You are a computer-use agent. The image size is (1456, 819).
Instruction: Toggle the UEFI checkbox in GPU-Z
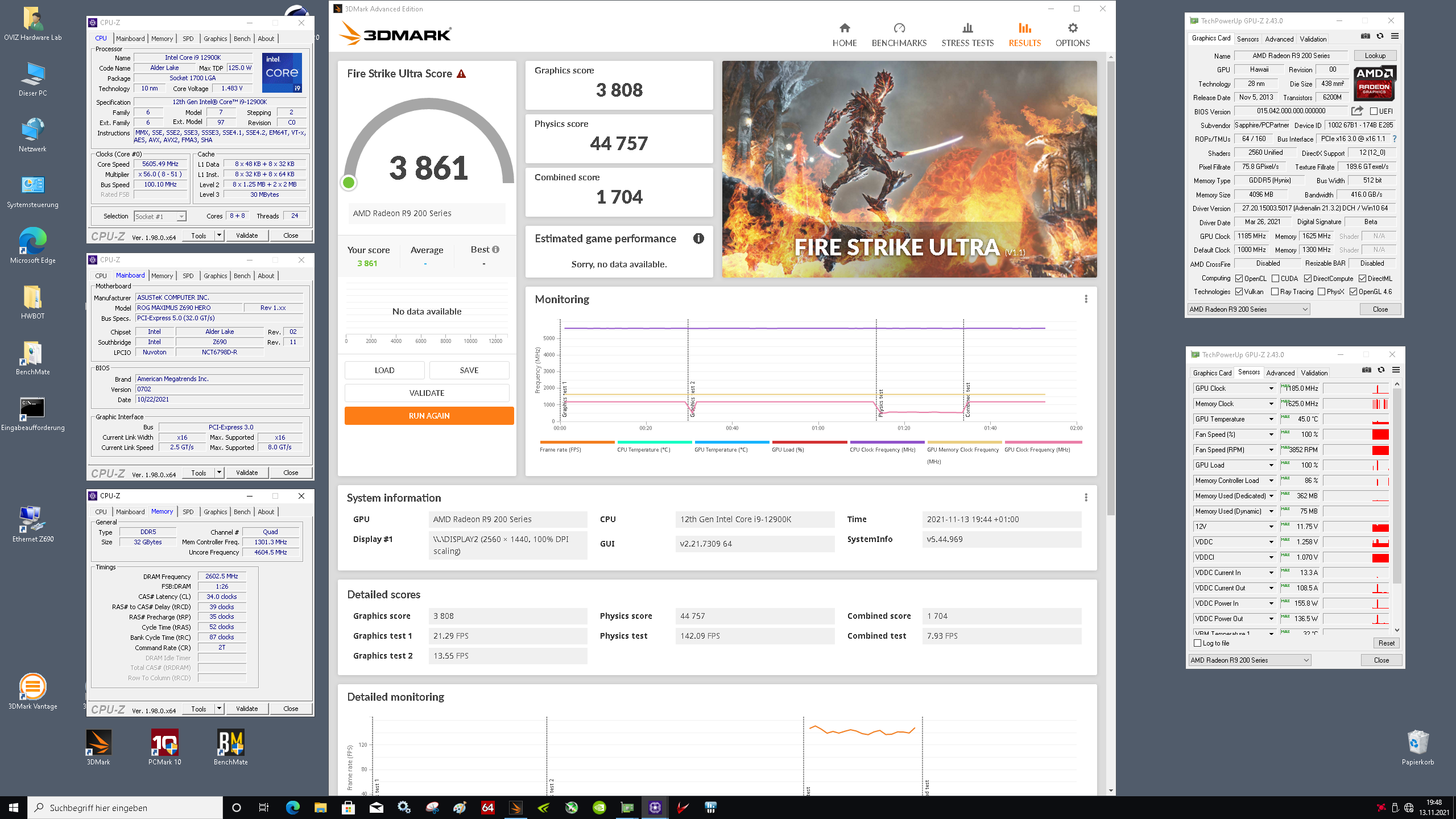pyautogui.click(x=1374, y=111)
